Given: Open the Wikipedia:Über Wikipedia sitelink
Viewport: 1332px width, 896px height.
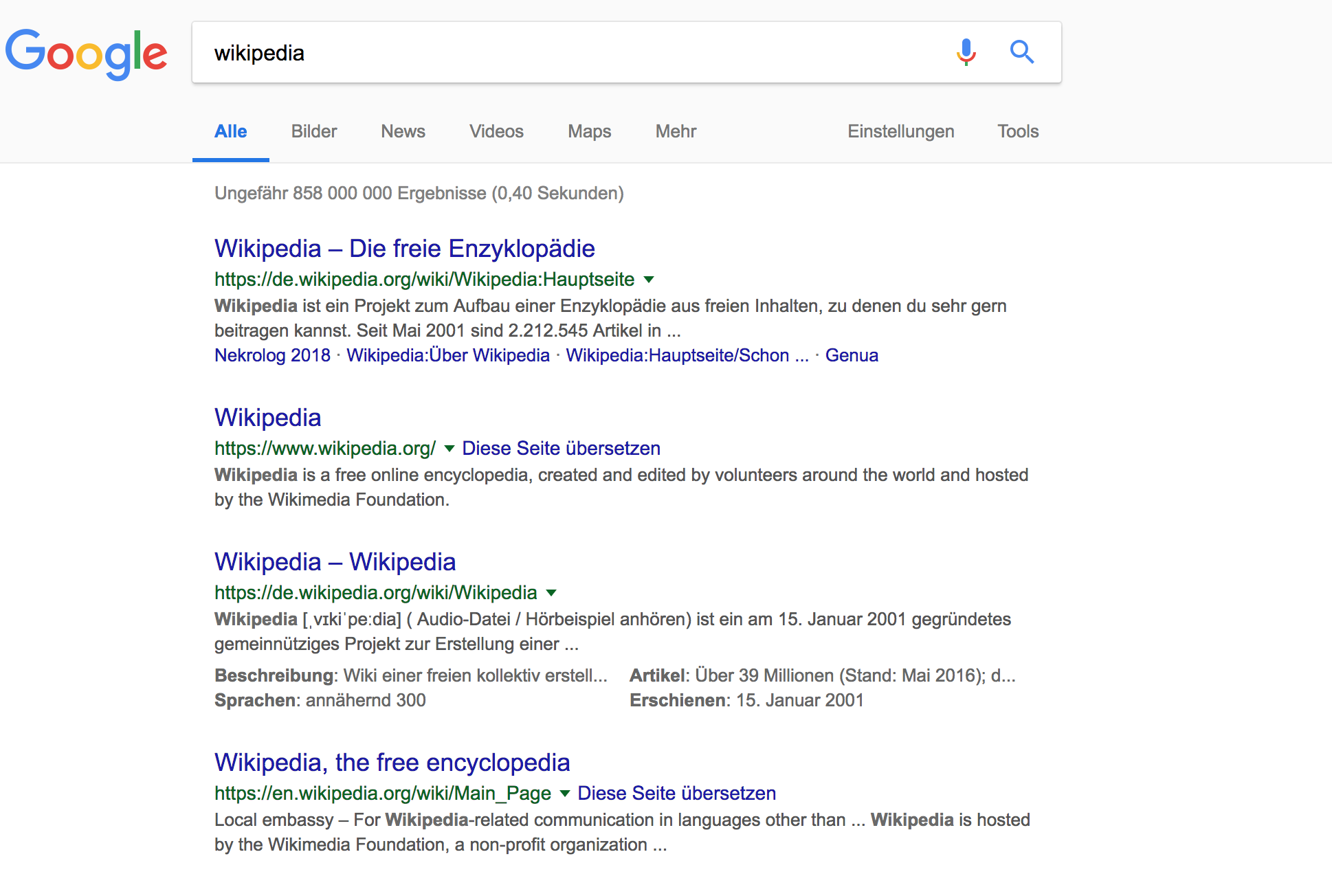Looking at the screenshot, I should (x=447, y=355).
